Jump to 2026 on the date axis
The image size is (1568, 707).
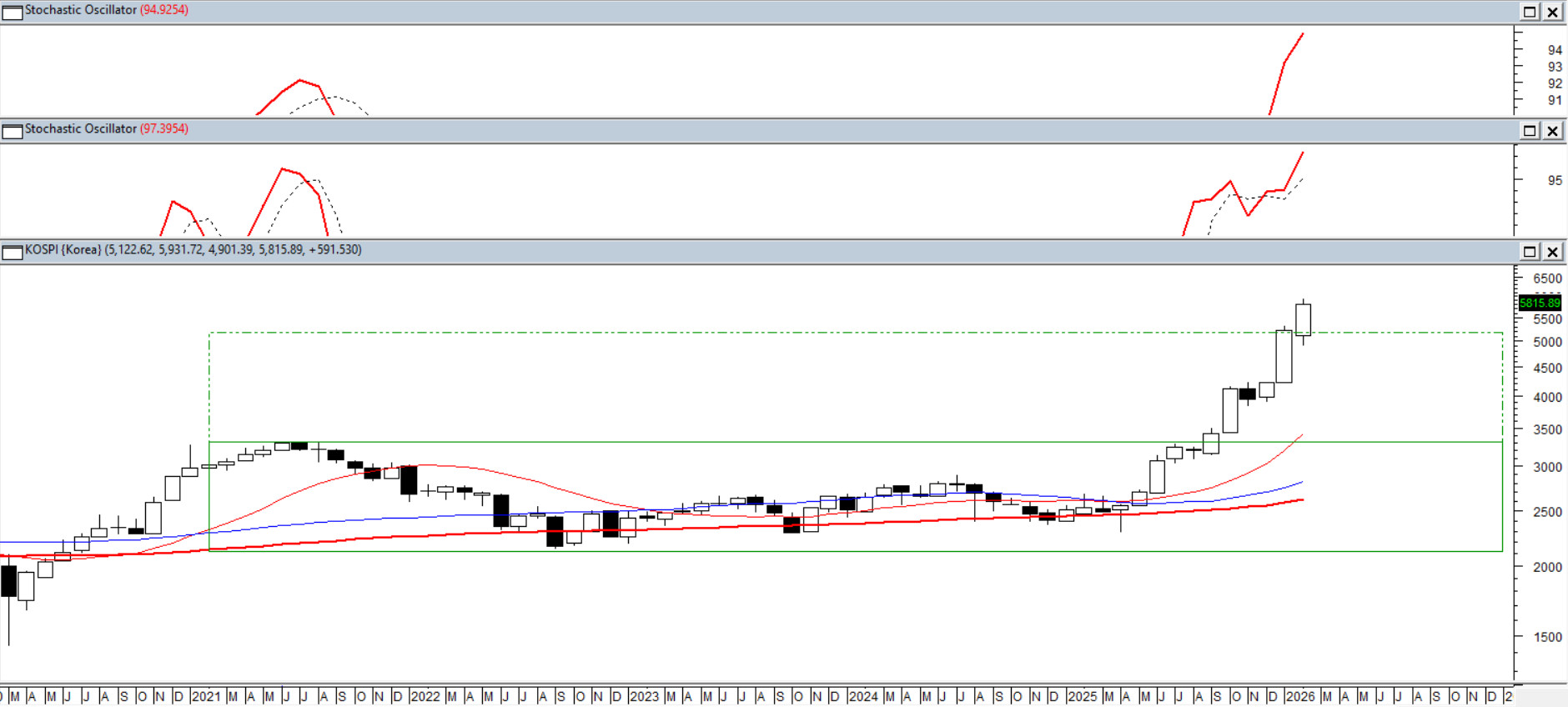pos(1300,696)
